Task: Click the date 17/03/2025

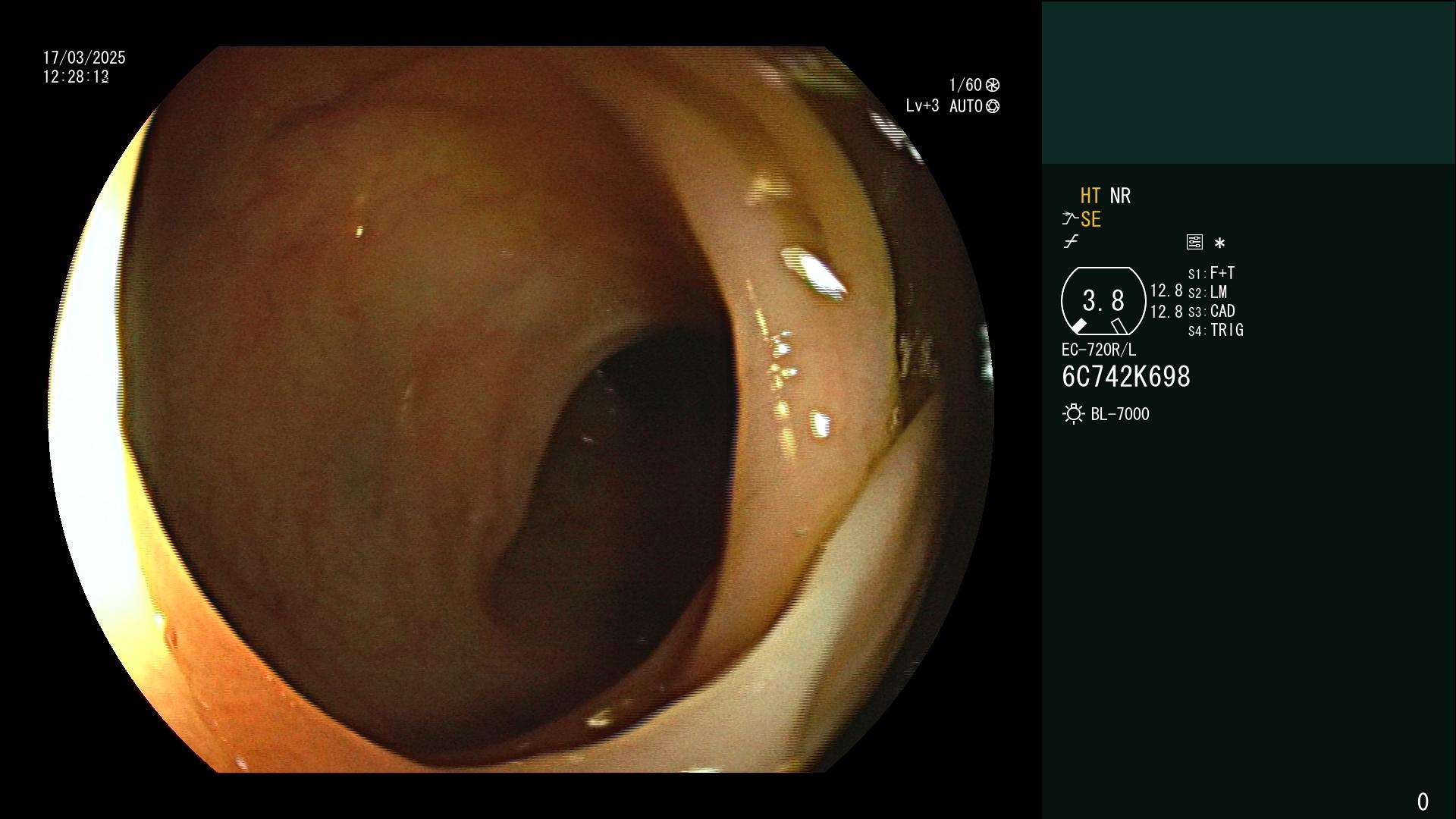Action: pyautogui.click(x=84, y=58)
